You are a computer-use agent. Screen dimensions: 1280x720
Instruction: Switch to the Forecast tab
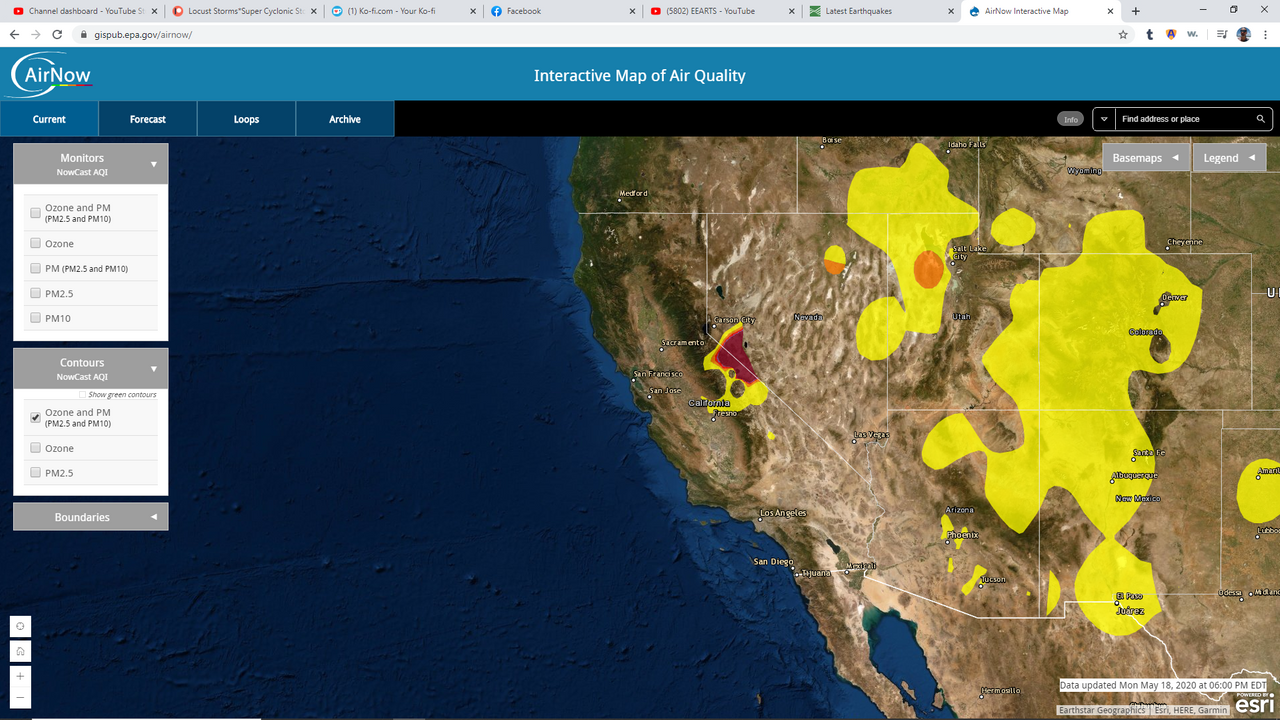[148, 119]
